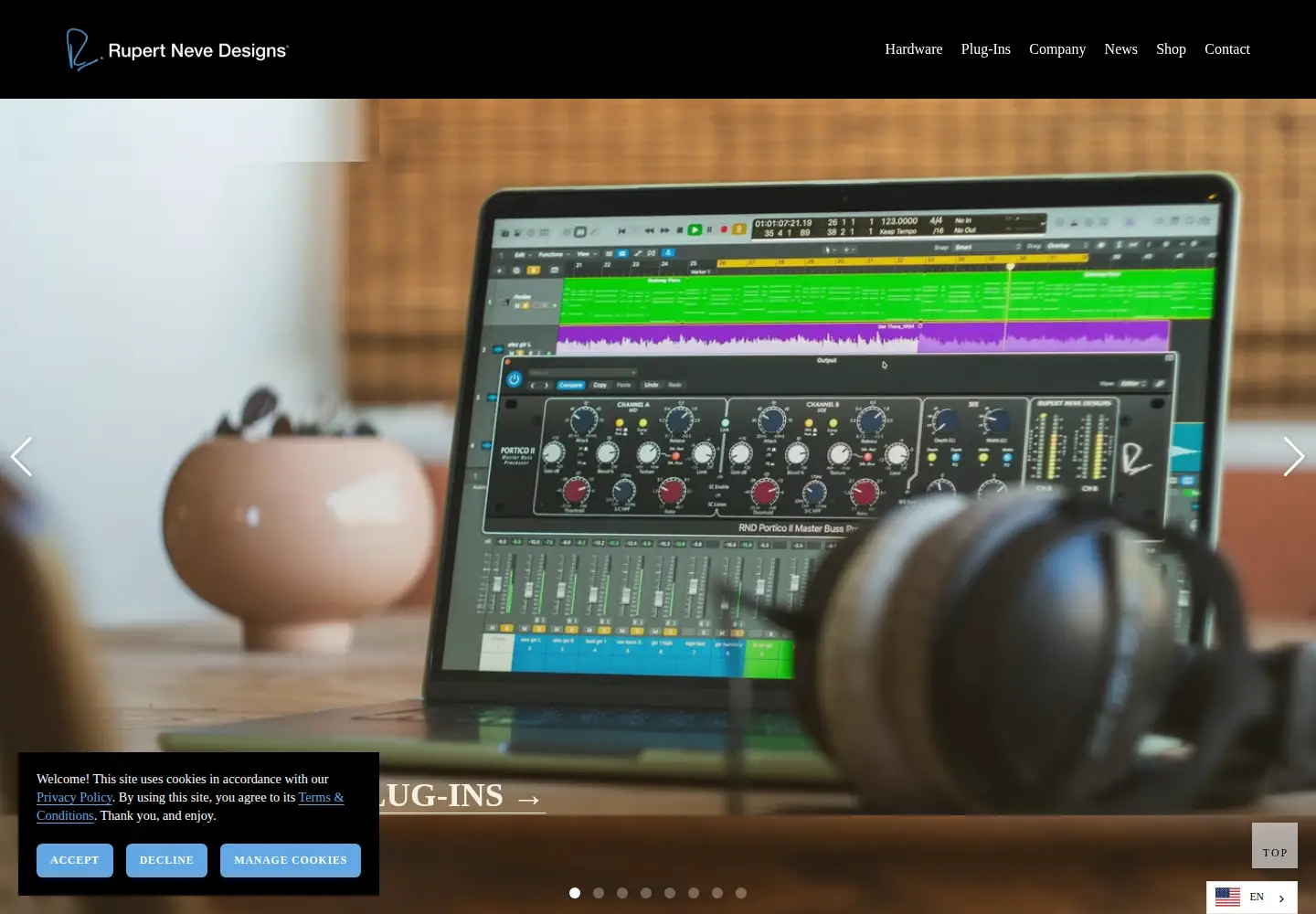Open the Privacy Policy link

[x=74, y=797]
